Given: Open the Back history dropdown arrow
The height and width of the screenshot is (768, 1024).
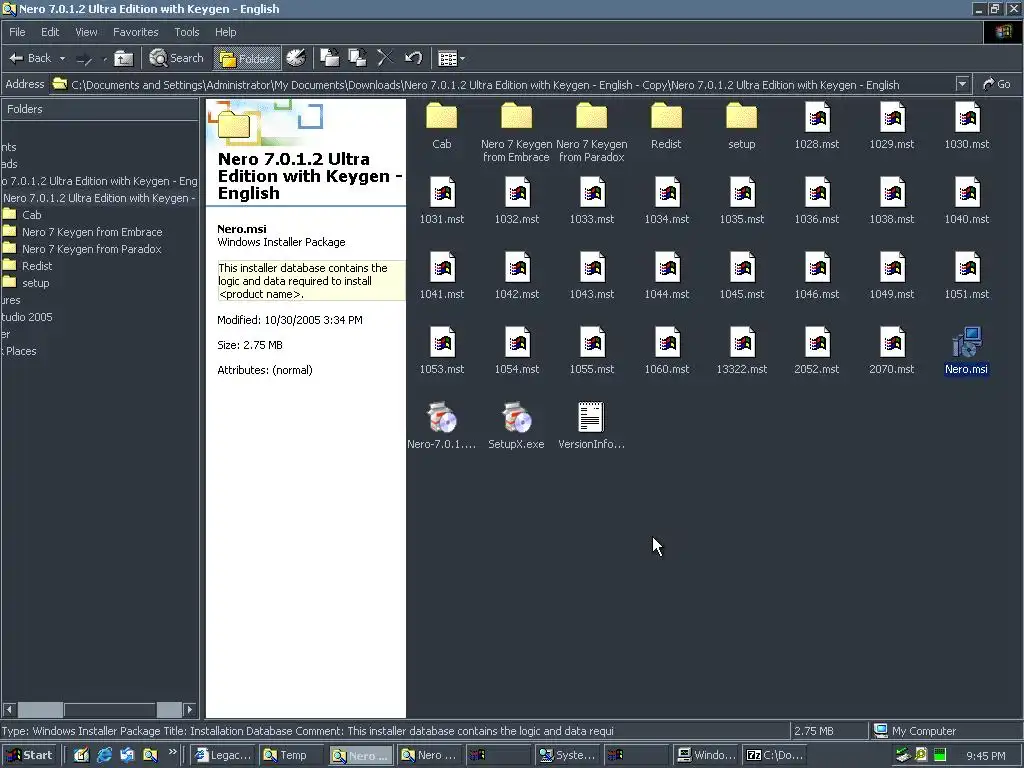Looking at the screenshot, I should coord(62,58).
